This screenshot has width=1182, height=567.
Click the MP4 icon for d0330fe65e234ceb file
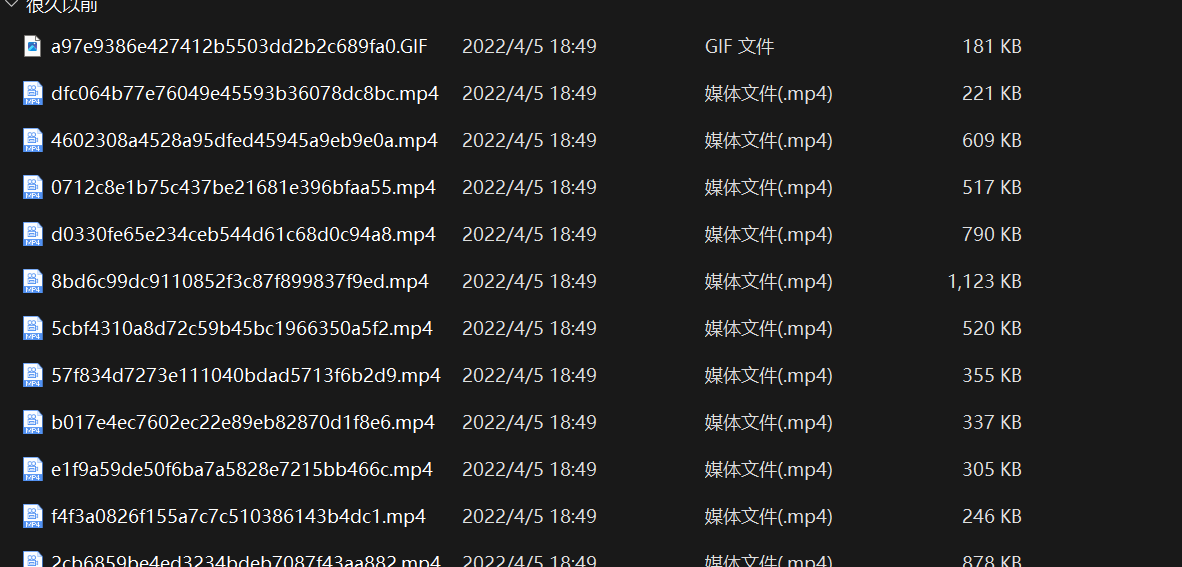33,234
